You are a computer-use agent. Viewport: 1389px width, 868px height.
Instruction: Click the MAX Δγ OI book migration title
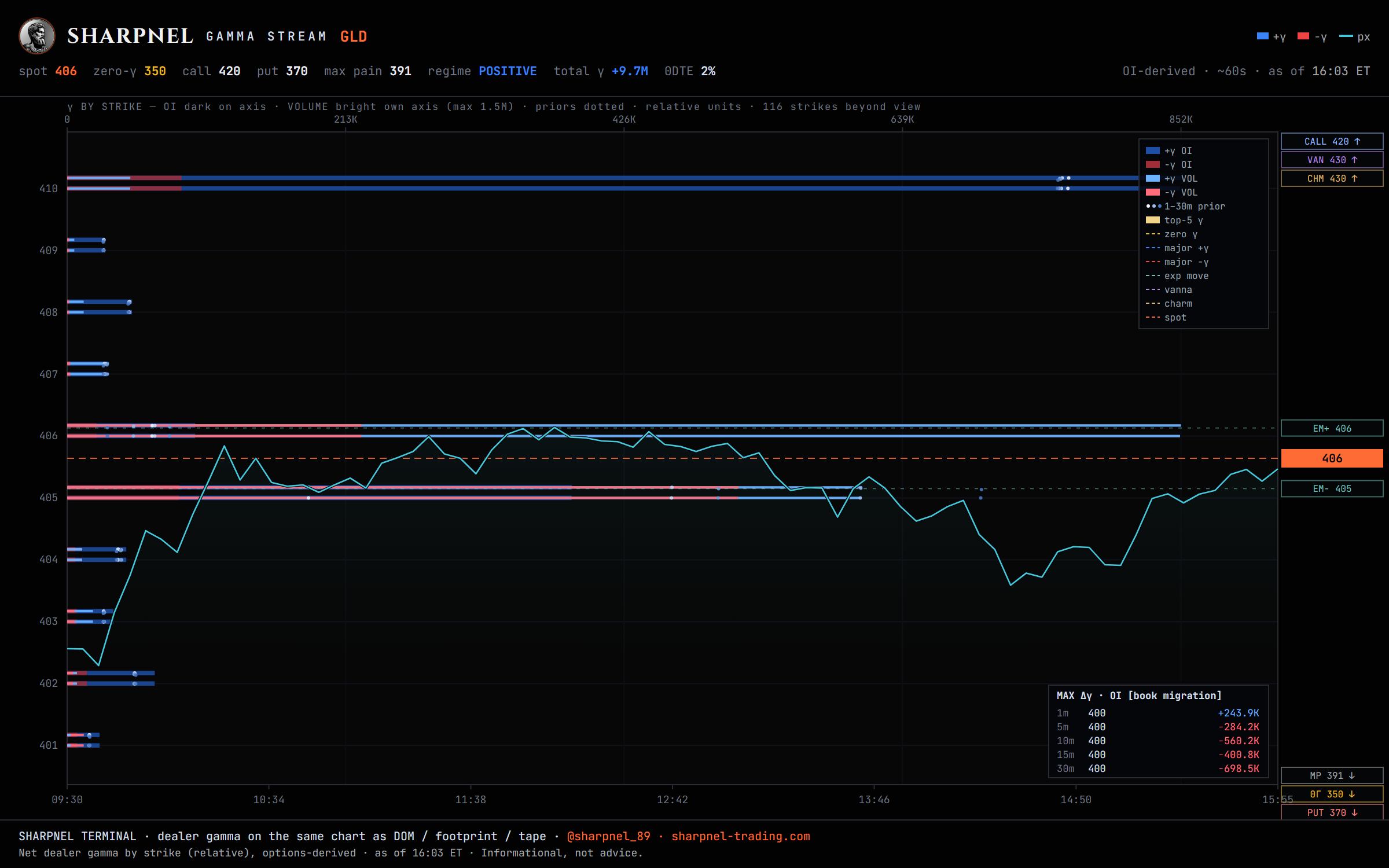pyautogui.click(x=1138, y=696)
